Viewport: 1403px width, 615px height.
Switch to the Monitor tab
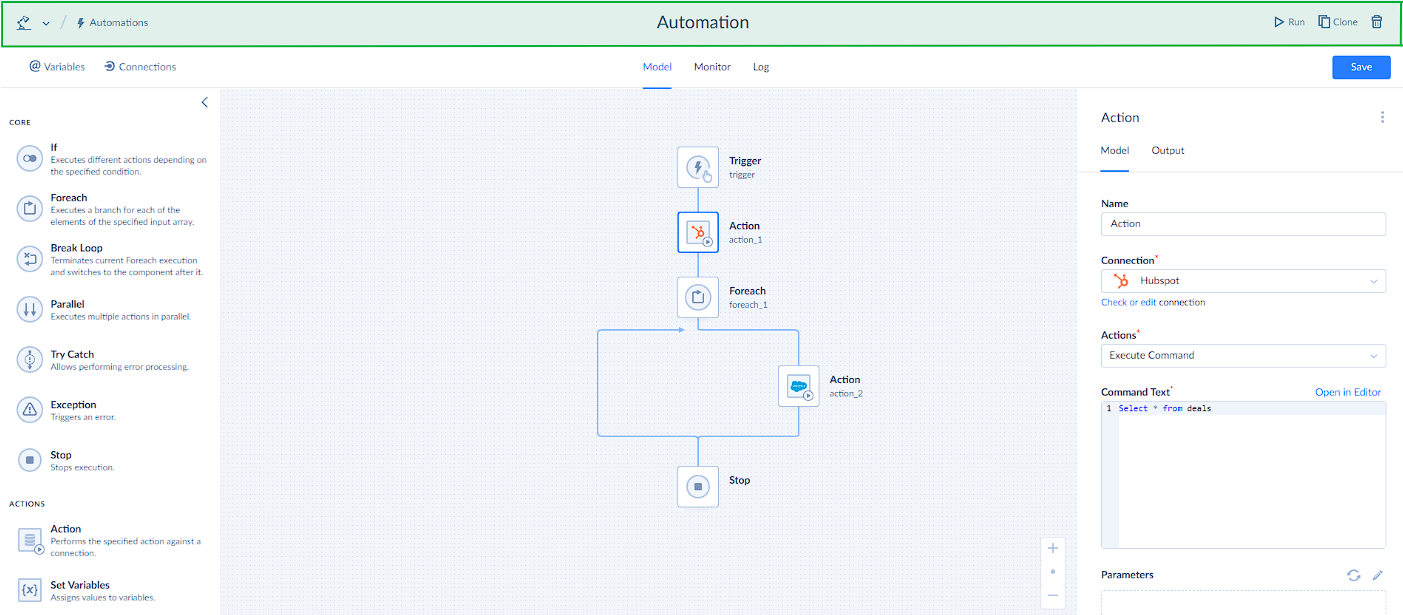tap(712, 67)
